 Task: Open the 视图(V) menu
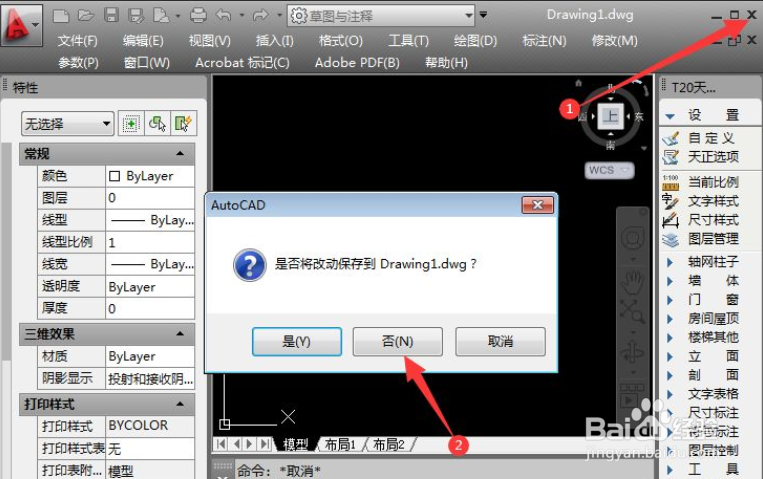coord(209,41)
